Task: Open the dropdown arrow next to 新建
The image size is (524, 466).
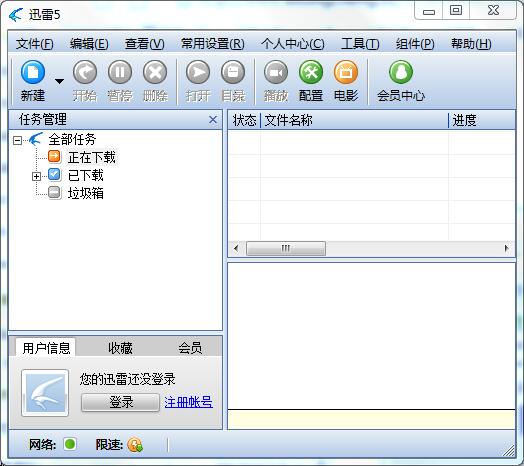Action: click(59, 81)
